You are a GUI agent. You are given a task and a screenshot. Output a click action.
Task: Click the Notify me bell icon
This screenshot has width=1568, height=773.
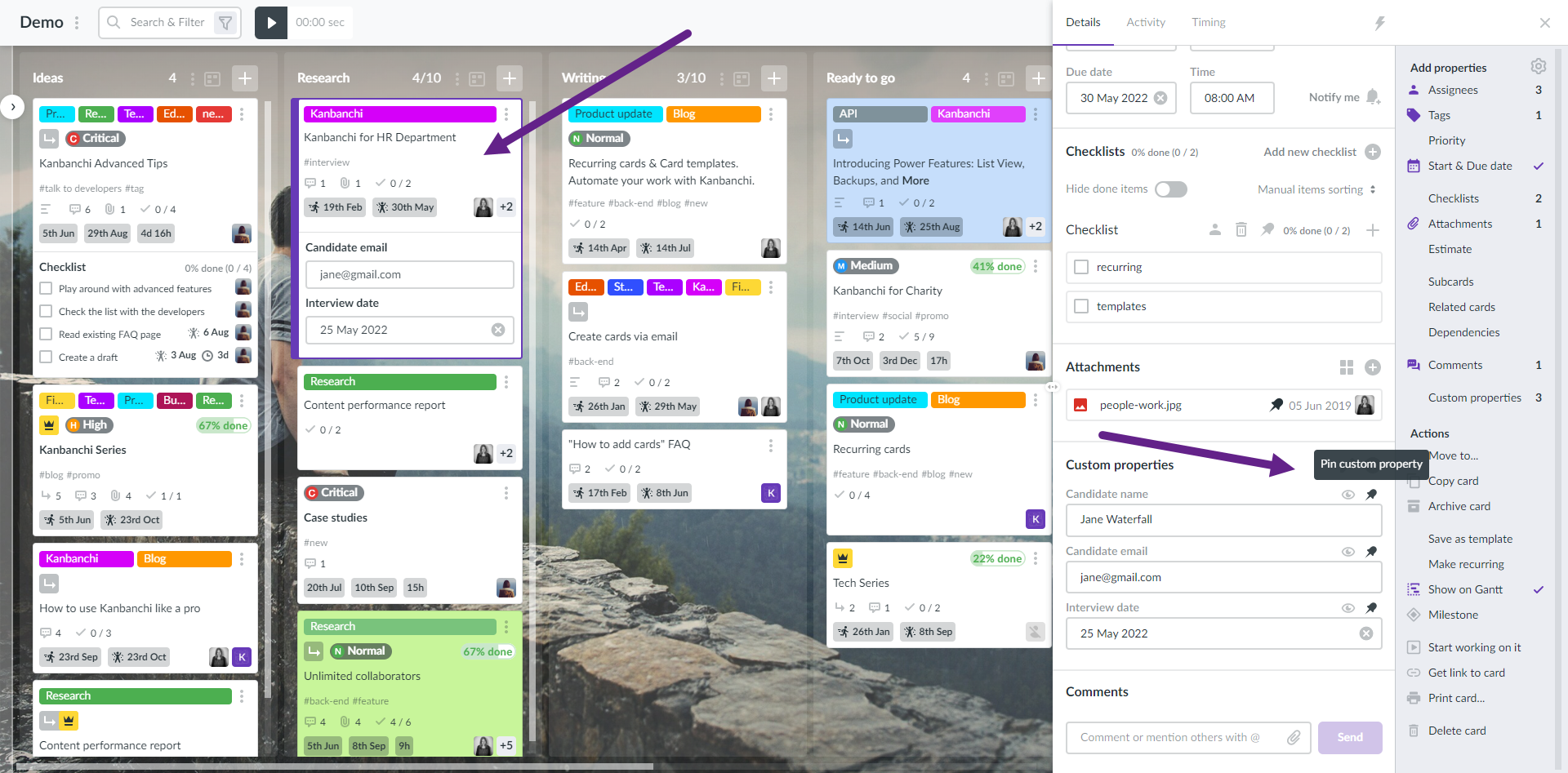[1374, 97]
